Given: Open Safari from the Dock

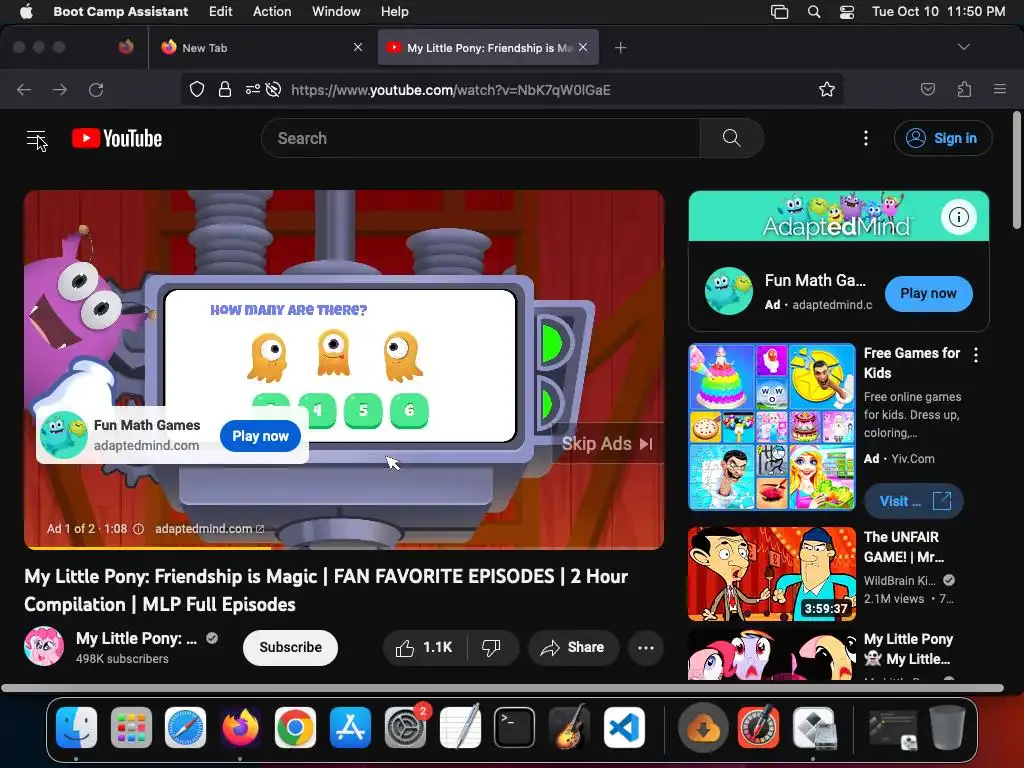Looking at the screenshot, I should coord(185,727).
